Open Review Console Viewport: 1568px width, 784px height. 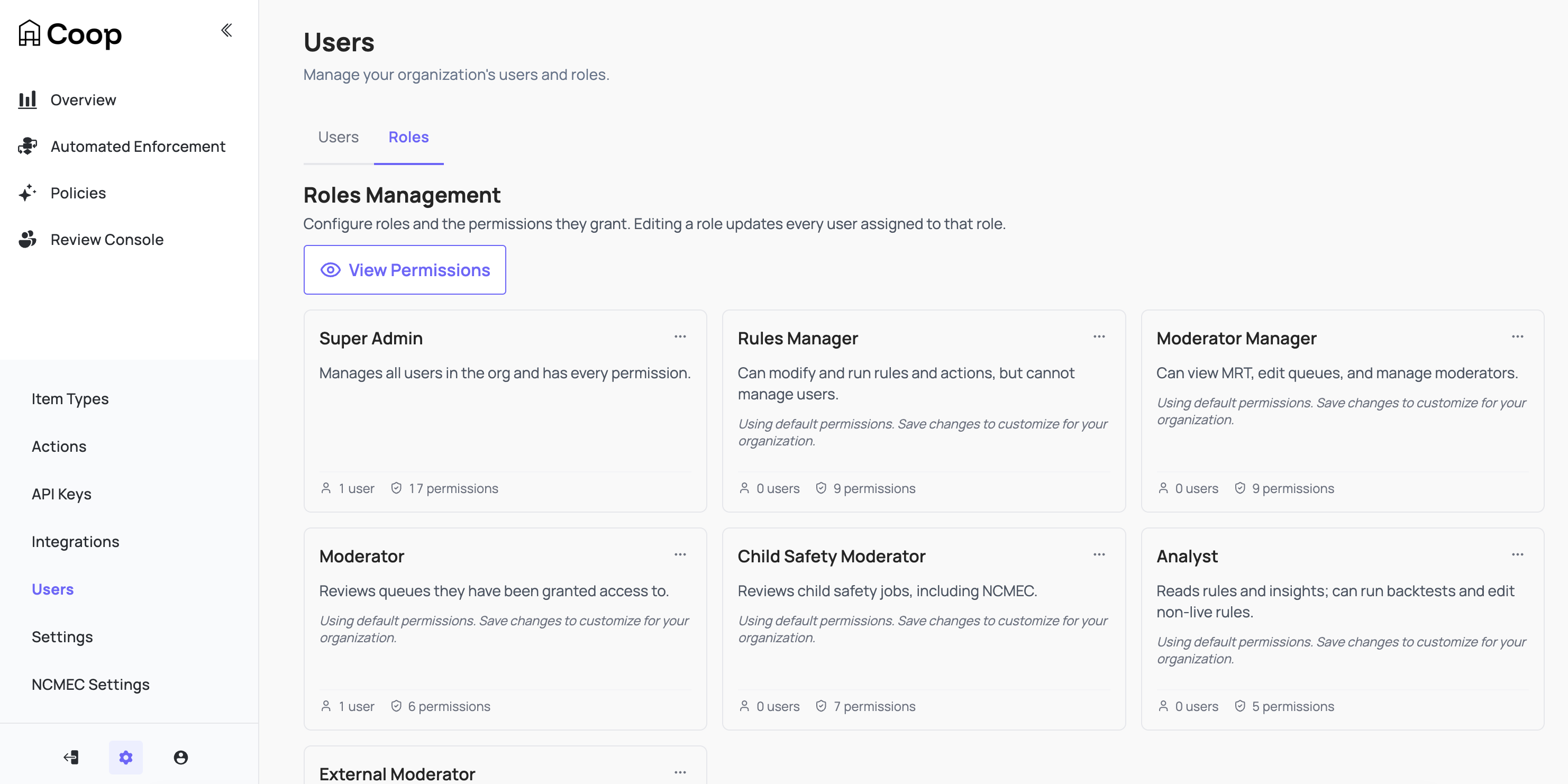point(107,239)
